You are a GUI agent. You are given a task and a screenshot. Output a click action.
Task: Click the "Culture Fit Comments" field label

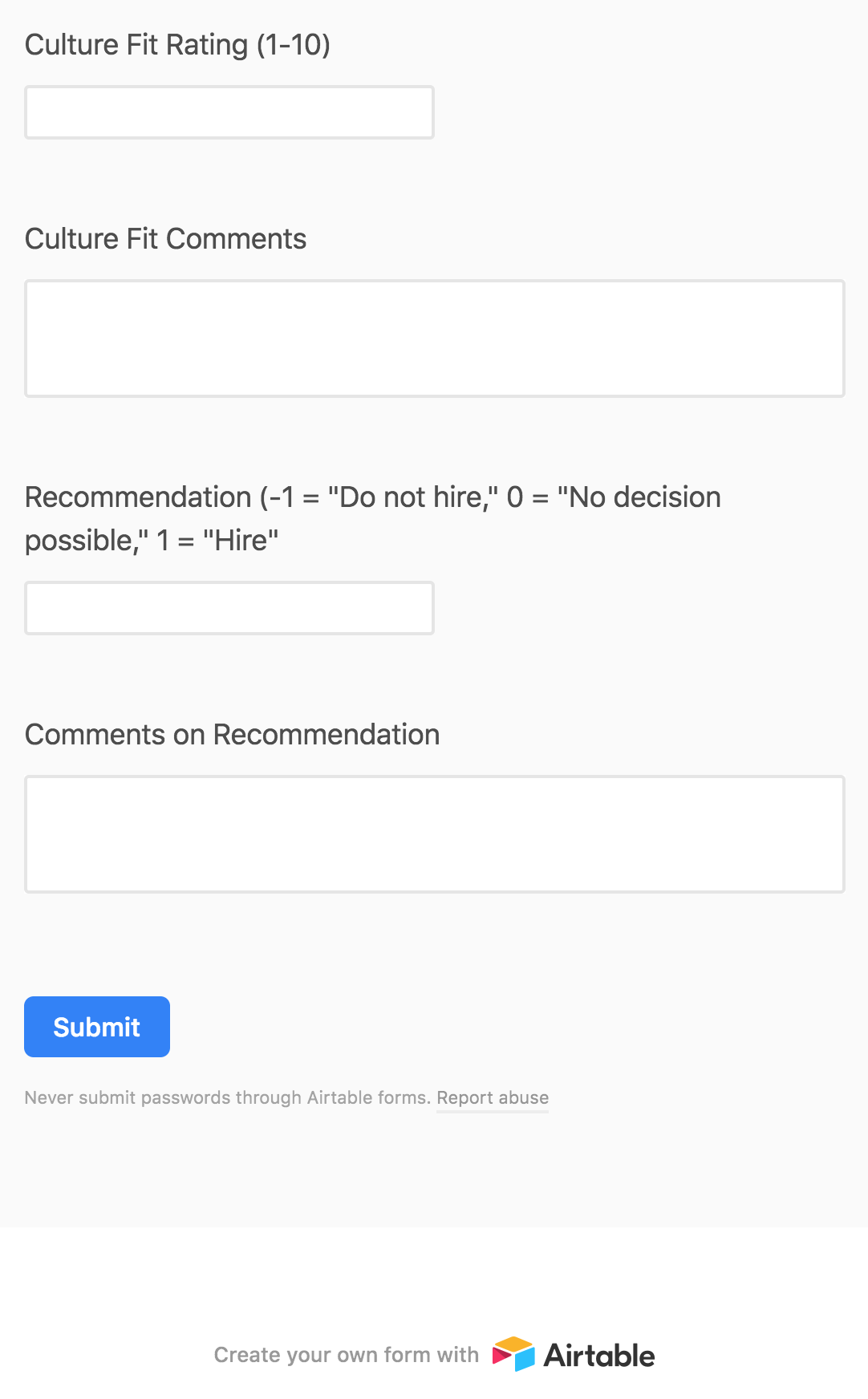[x=166, y=239]
